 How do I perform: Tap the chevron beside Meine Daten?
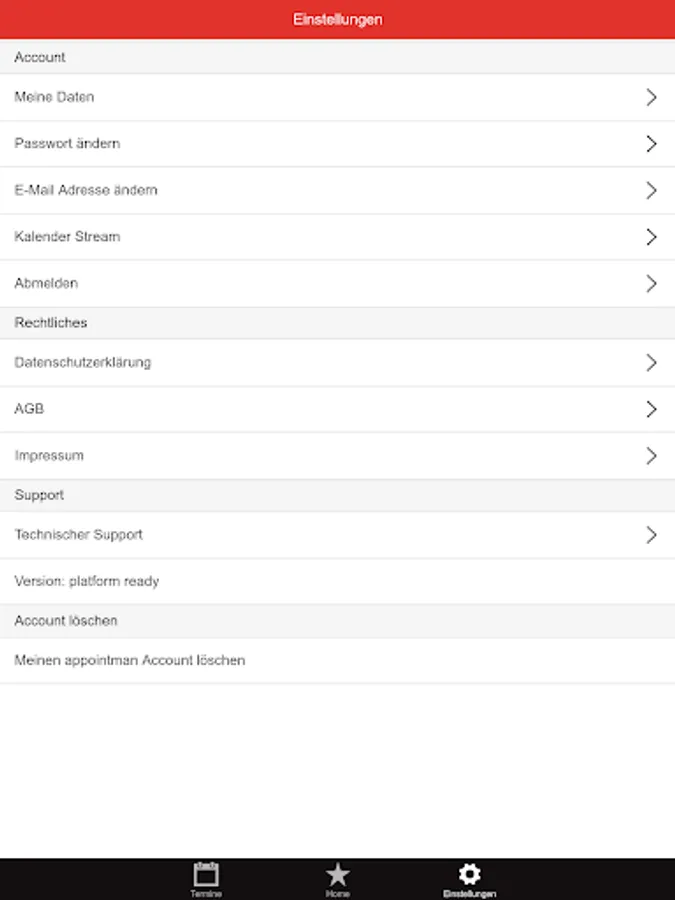pos(651,97)
